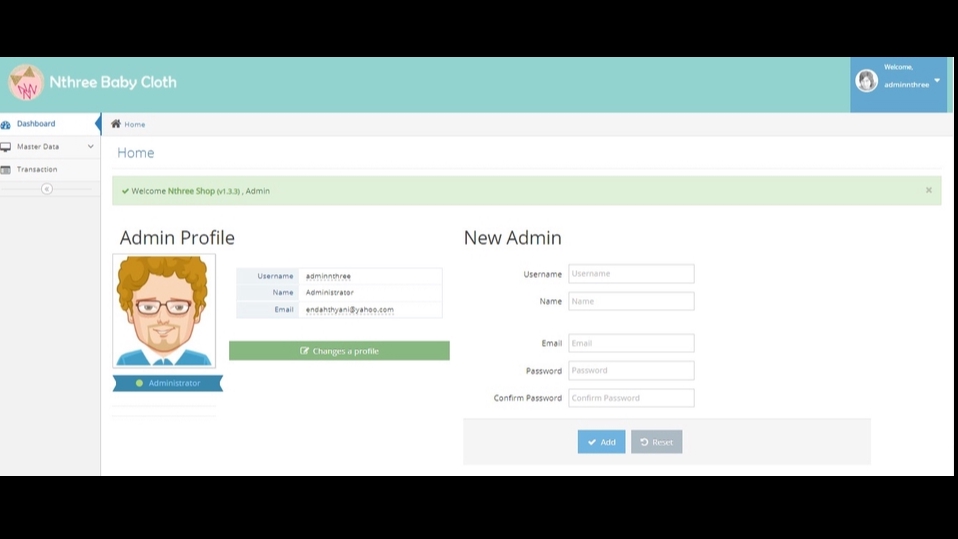Click the admin profile avatar image

[x=164, y=310]
